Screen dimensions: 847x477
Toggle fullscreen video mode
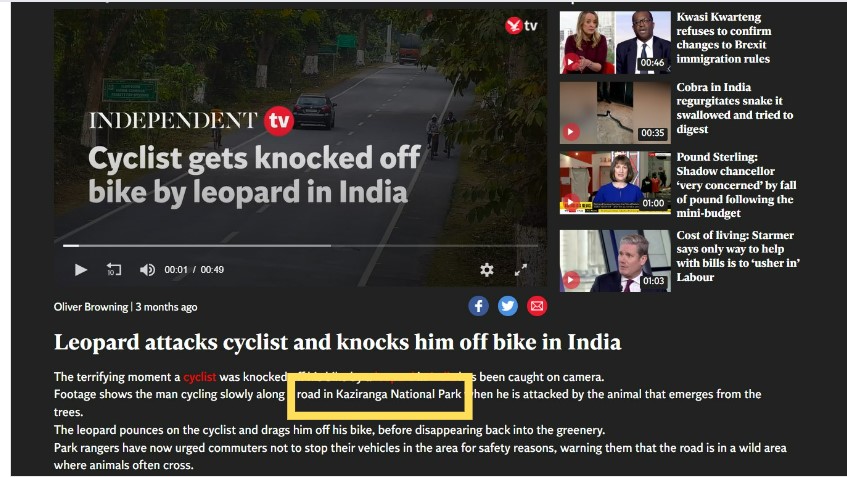point(521,270)
